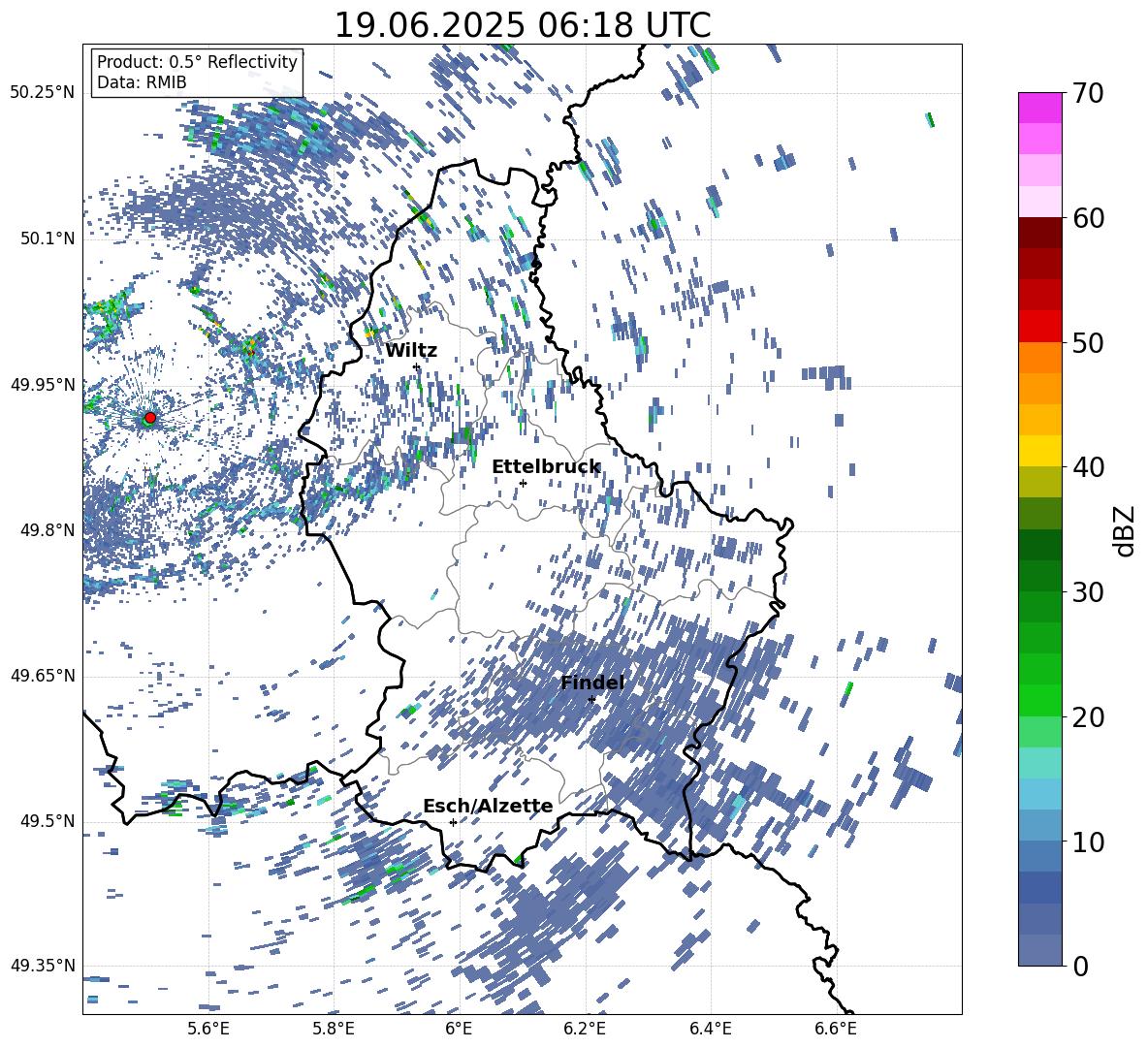
Task: Click the 49.35°N latitude label
Action: (x=43, y=966)
